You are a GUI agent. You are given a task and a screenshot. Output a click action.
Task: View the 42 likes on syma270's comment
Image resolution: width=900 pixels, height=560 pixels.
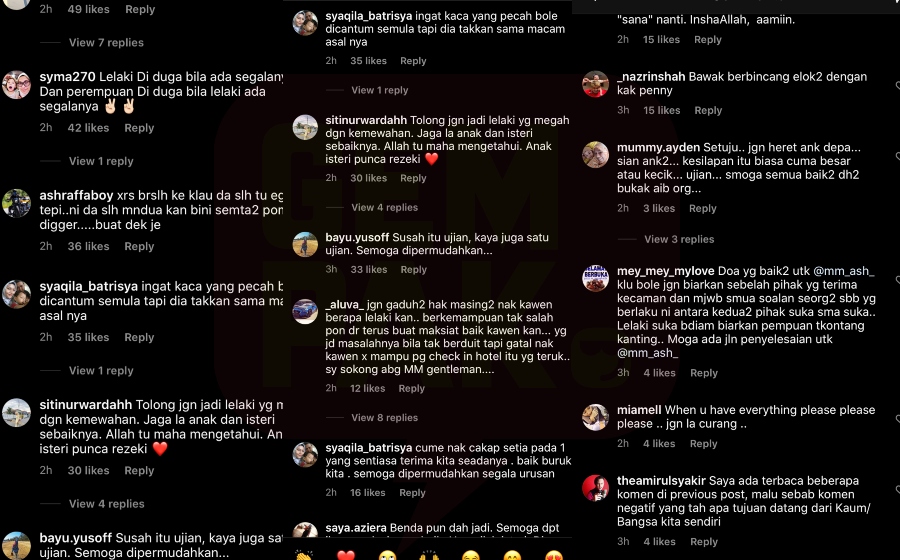[x=88, y=128]
